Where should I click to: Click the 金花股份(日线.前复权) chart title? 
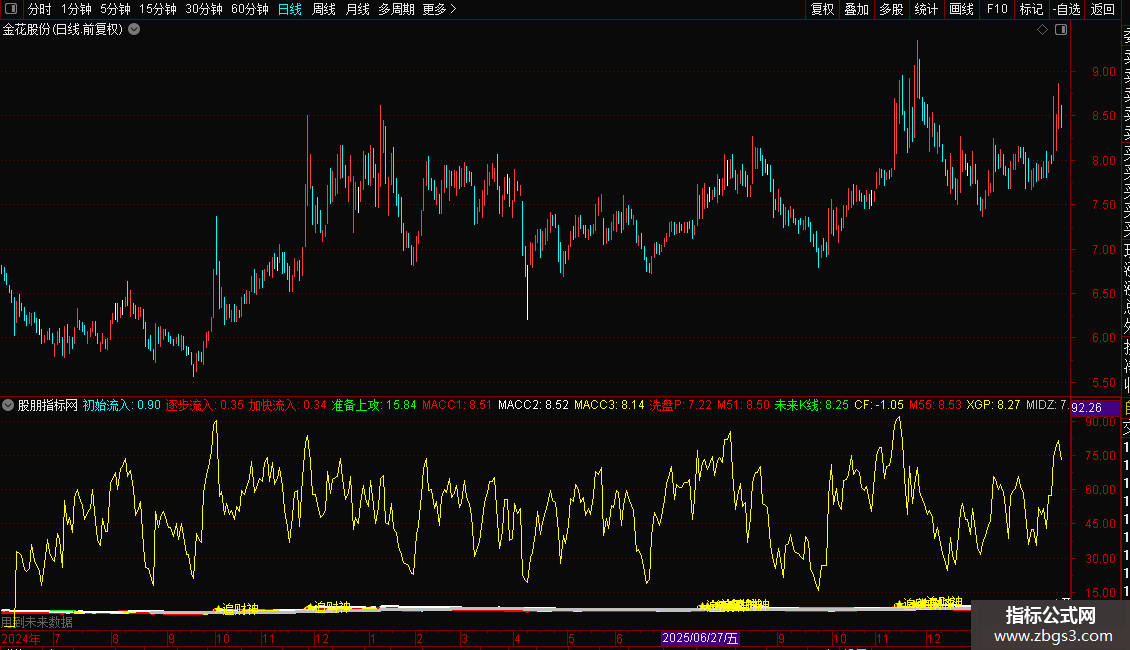[x=63, y=30]
